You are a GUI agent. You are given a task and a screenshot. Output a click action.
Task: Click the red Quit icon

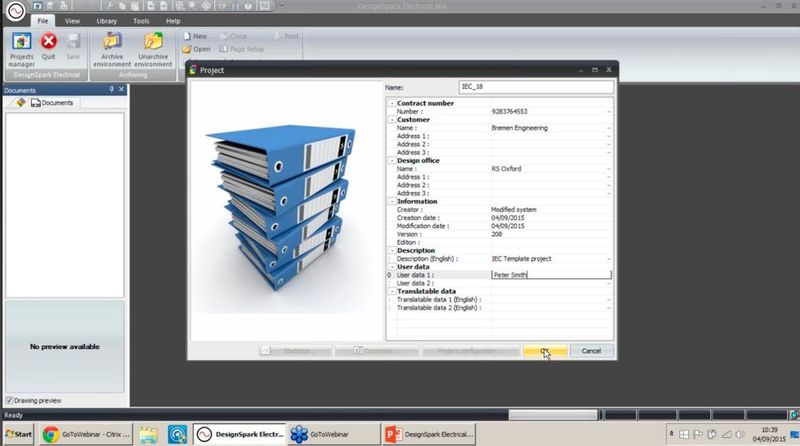(x=48, y=47)
